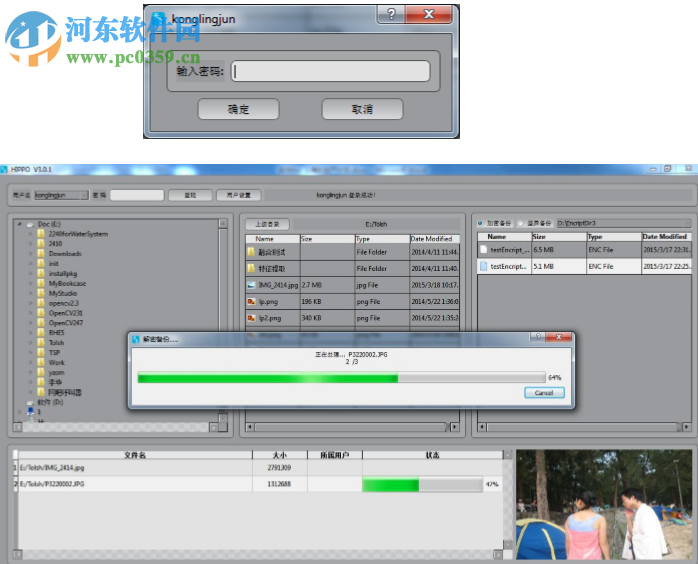Click the 解密备份 dialog title icon
Viewport: 698px width, 564px height.
(x=136, y=339)
